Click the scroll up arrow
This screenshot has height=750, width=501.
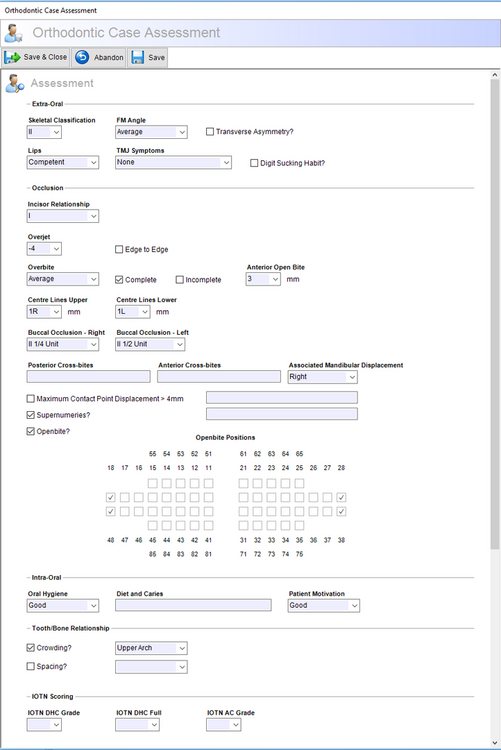pos(495,75)
